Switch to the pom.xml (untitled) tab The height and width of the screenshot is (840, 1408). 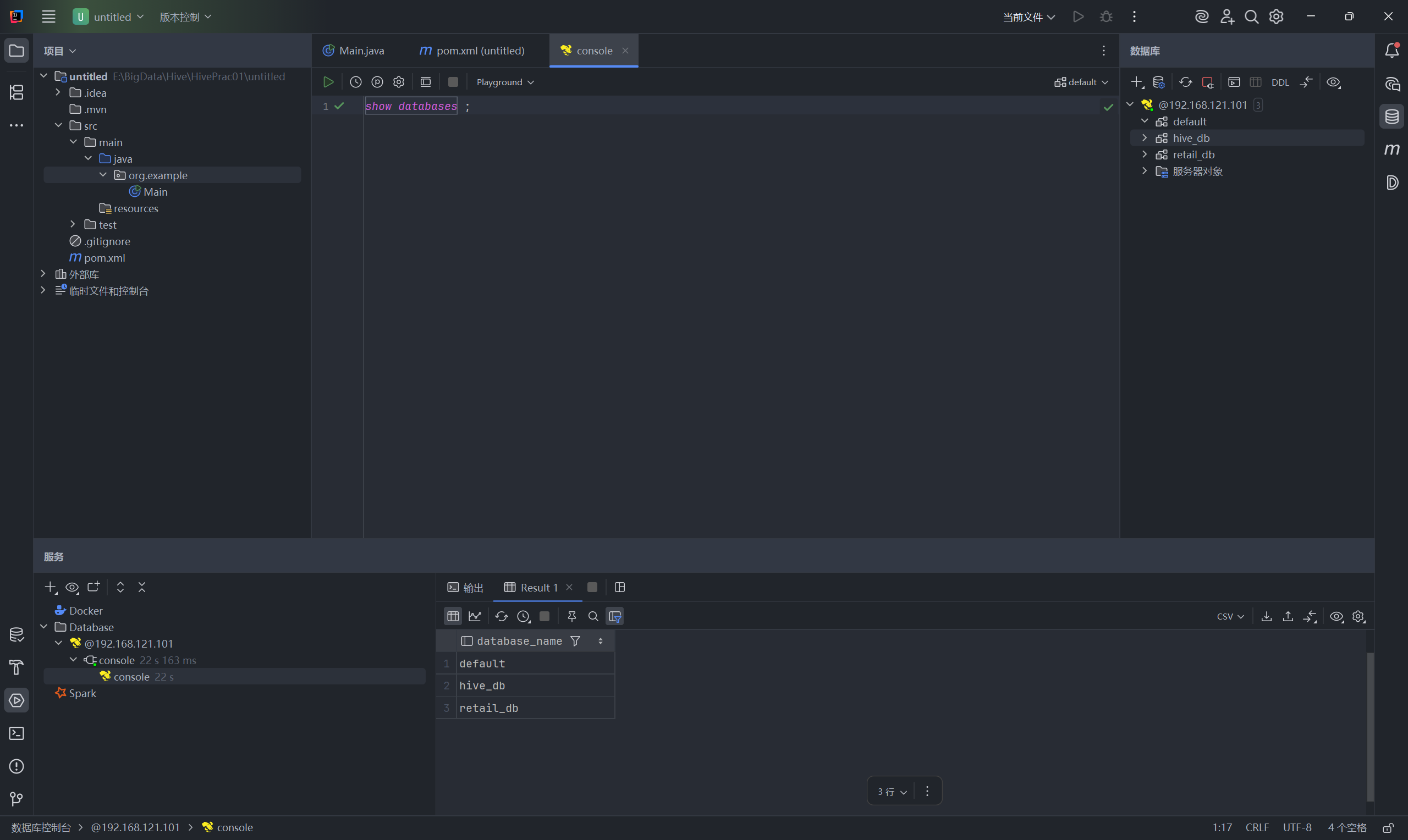tap(472, 51)
